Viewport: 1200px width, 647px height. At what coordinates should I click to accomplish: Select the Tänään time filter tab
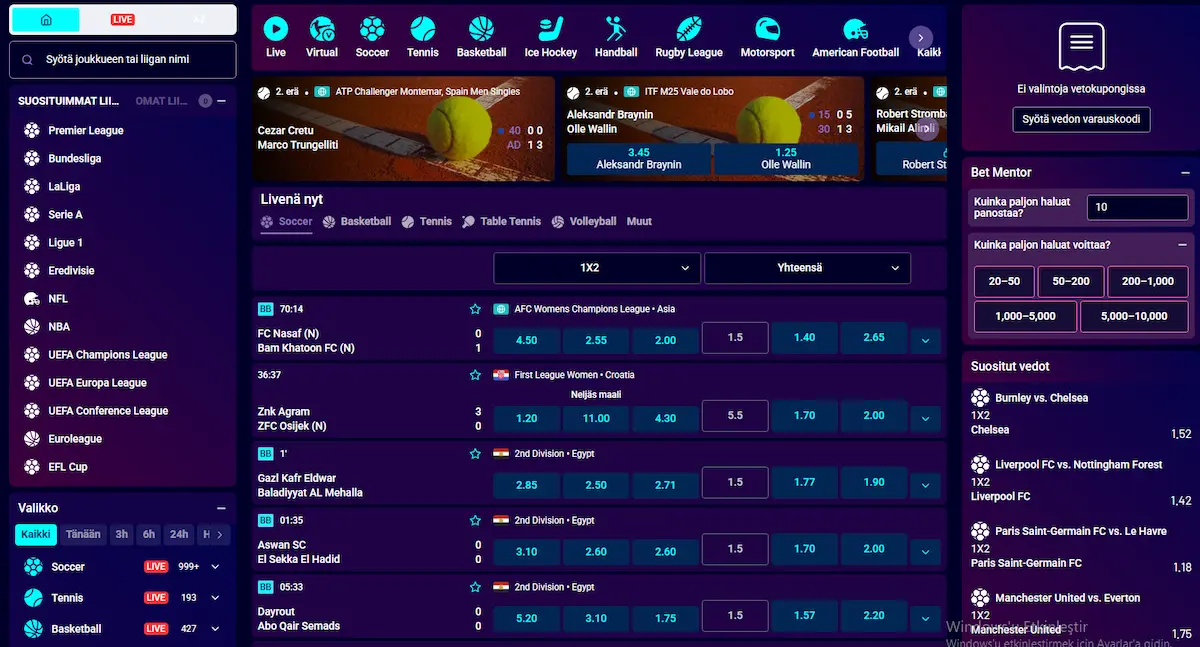pos(83,535)
